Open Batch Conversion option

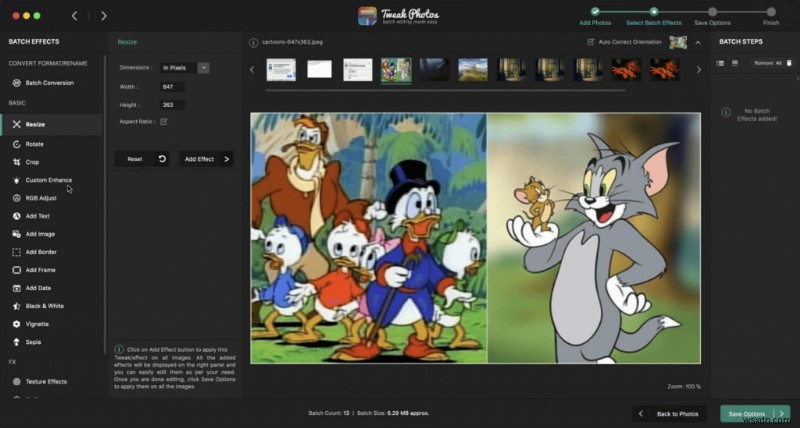[48, 83]
